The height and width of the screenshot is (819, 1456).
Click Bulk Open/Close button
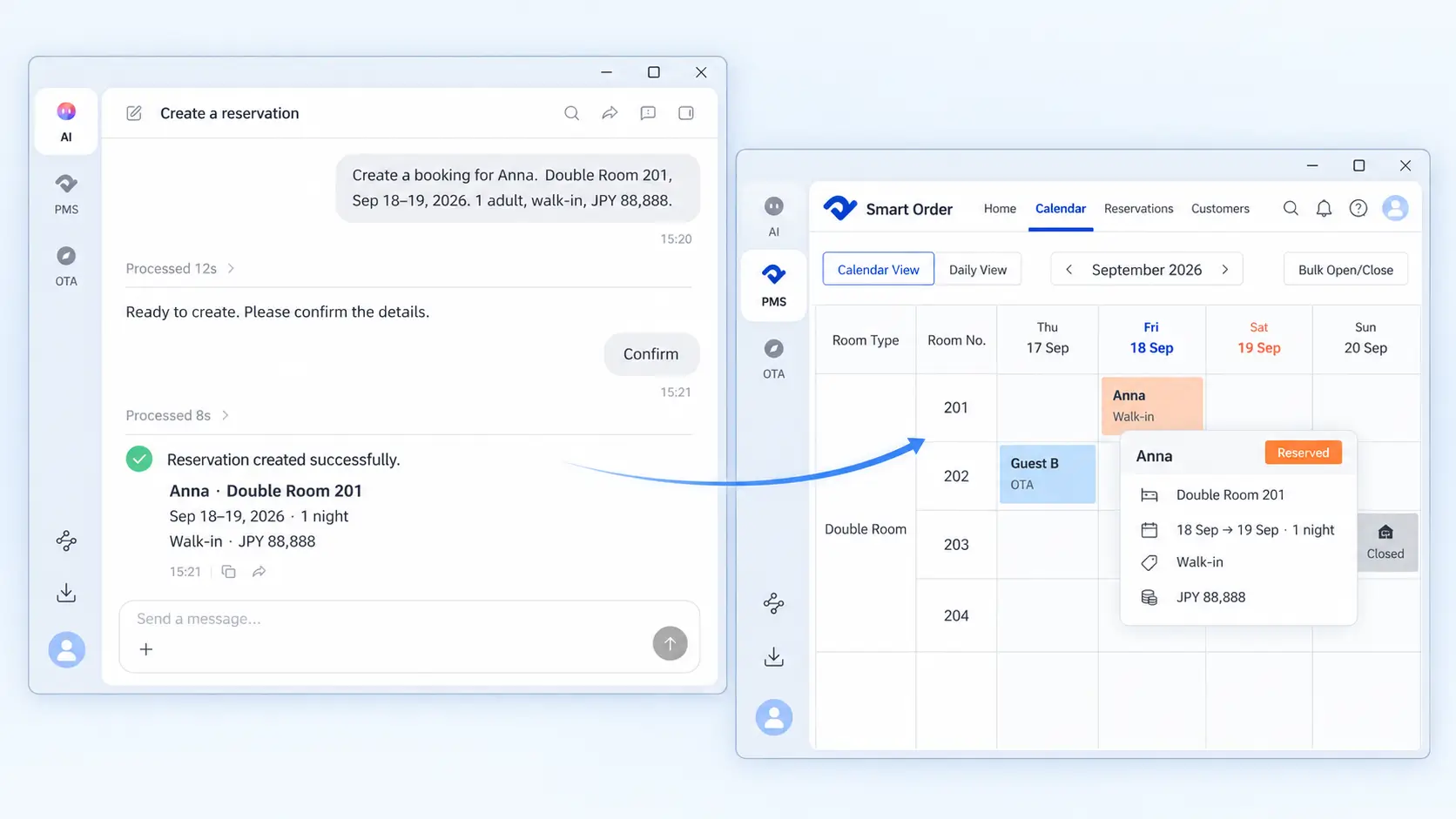[x=1345, y=270]
